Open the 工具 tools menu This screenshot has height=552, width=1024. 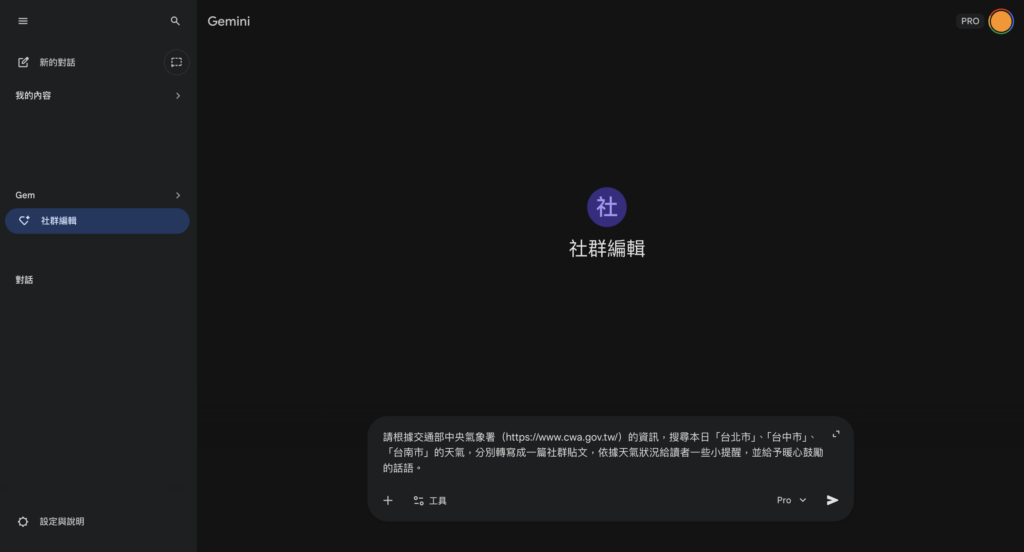point(430,500)
